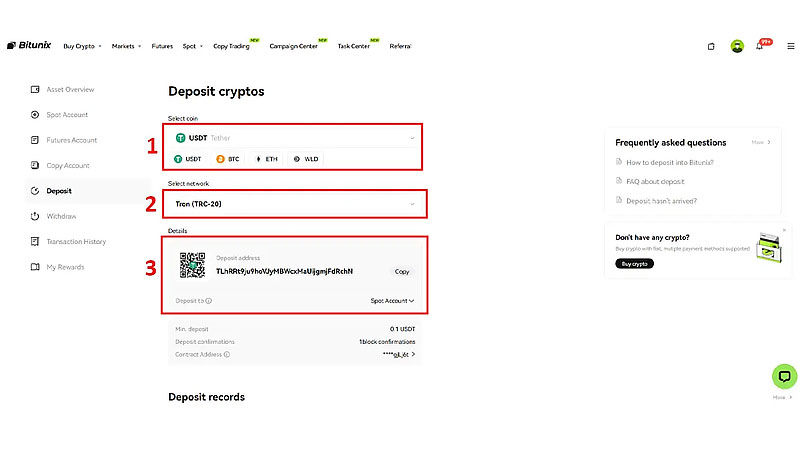
Task: Select the WLD quick coin chip
Action: (306, 159)
